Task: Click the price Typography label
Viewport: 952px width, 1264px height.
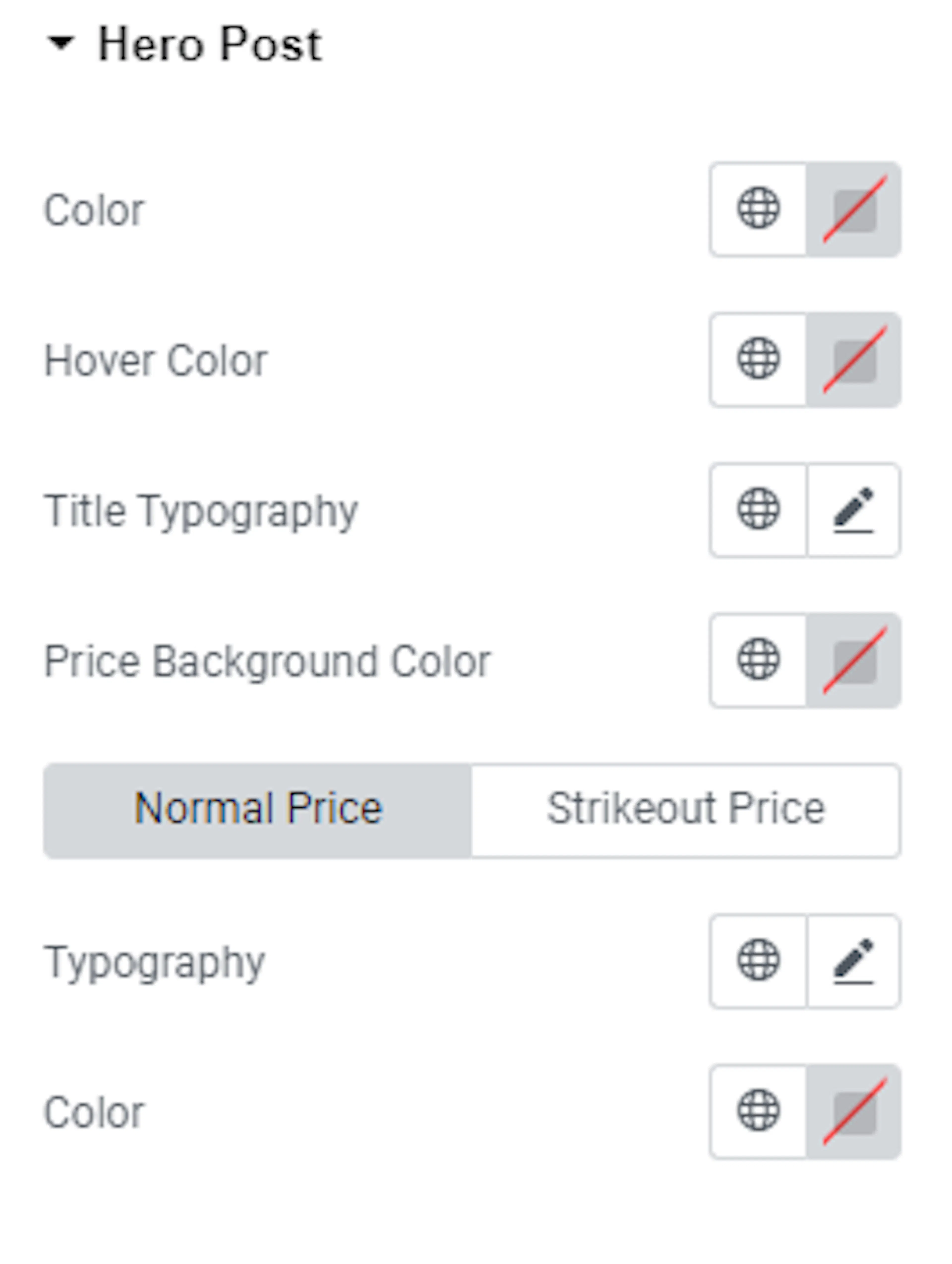Action: 155,963
